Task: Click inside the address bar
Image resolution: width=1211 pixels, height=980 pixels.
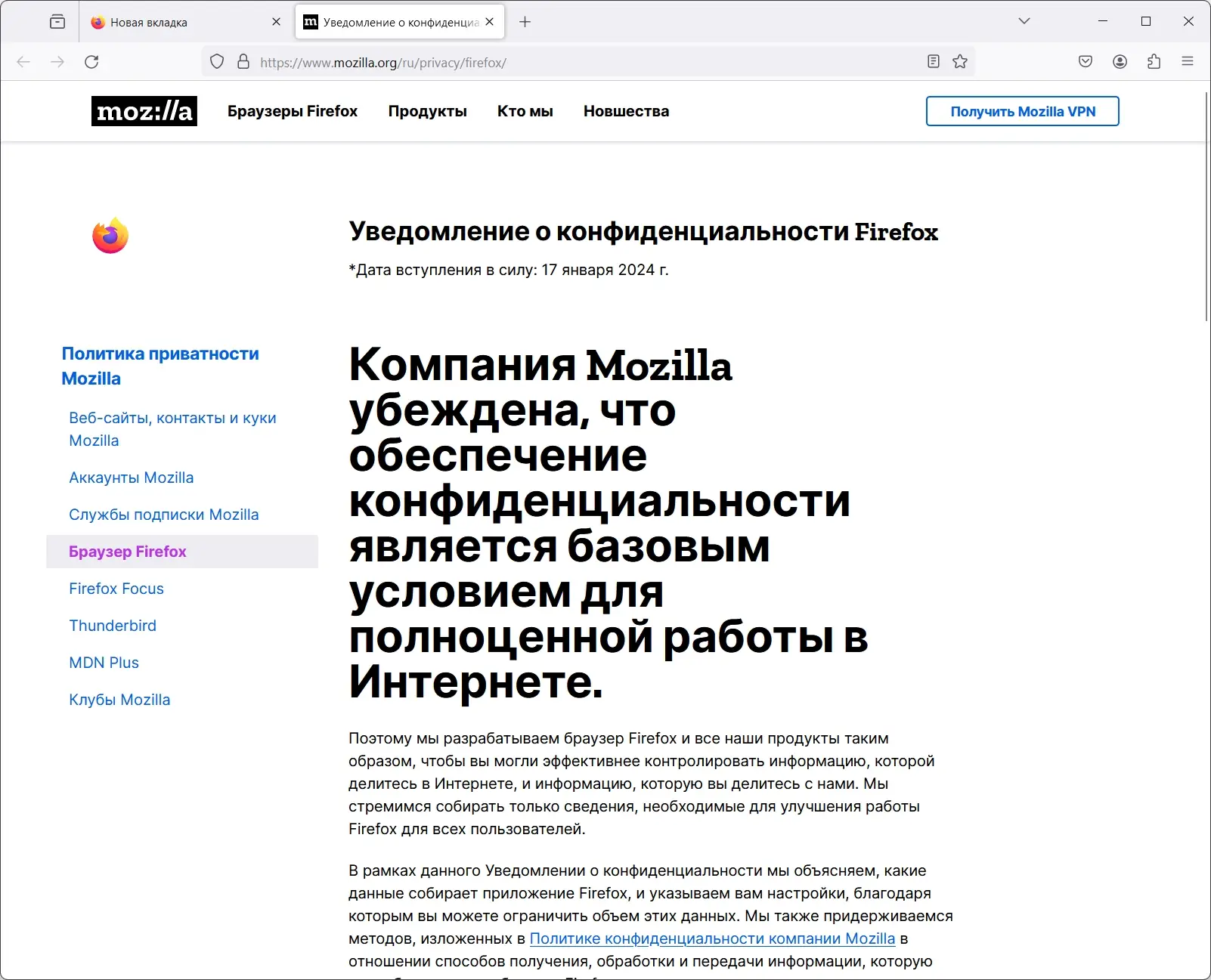Action: 529,61
